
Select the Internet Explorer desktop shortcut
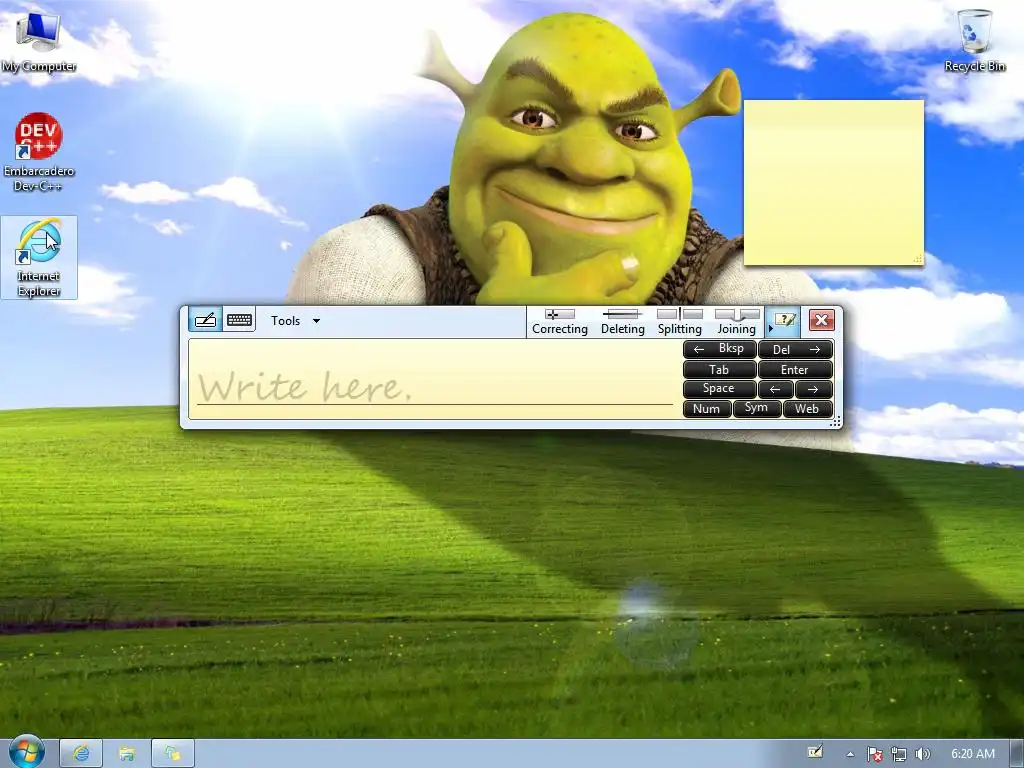(39, 257)
